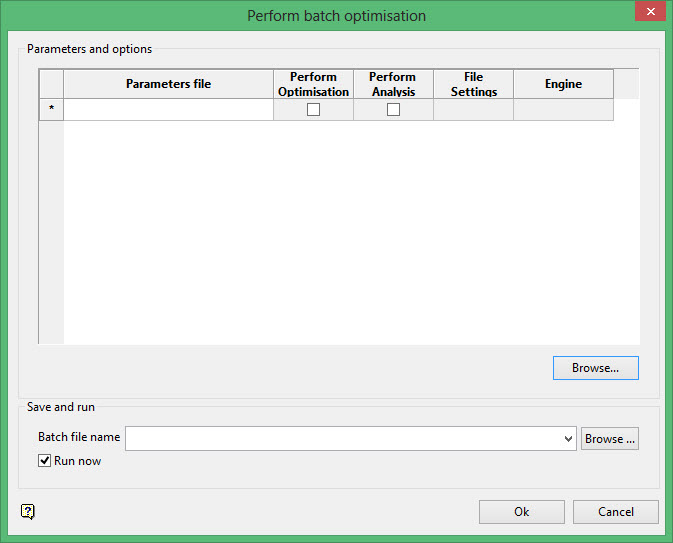This screenshot has width=673, height=543.
Task: Click the Browse... button under the parameters table
Action: pos(596,368)
